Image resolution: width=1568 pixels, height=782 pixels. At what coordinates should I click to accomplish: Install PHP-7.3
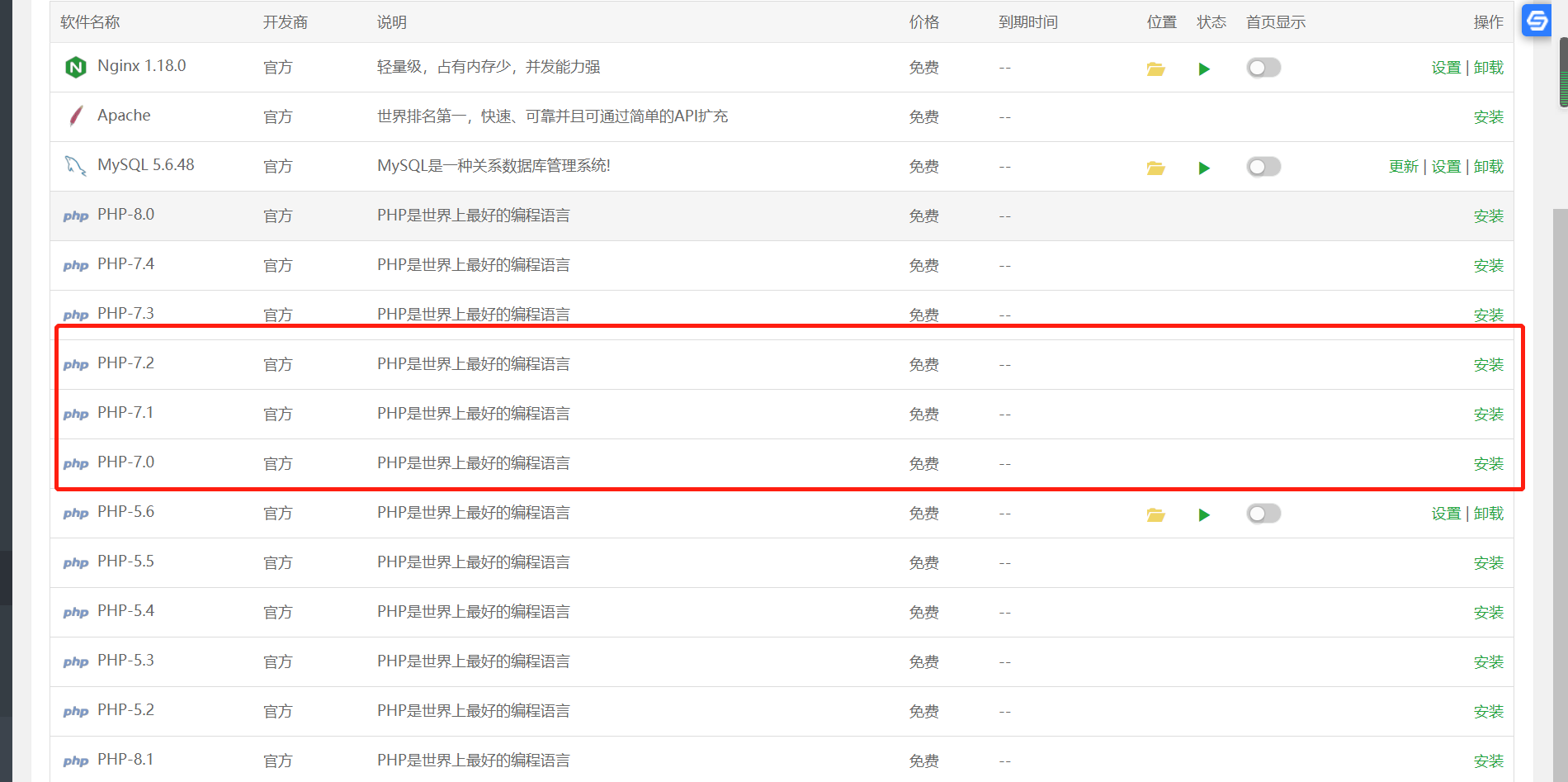click(x=1489, y=315)
